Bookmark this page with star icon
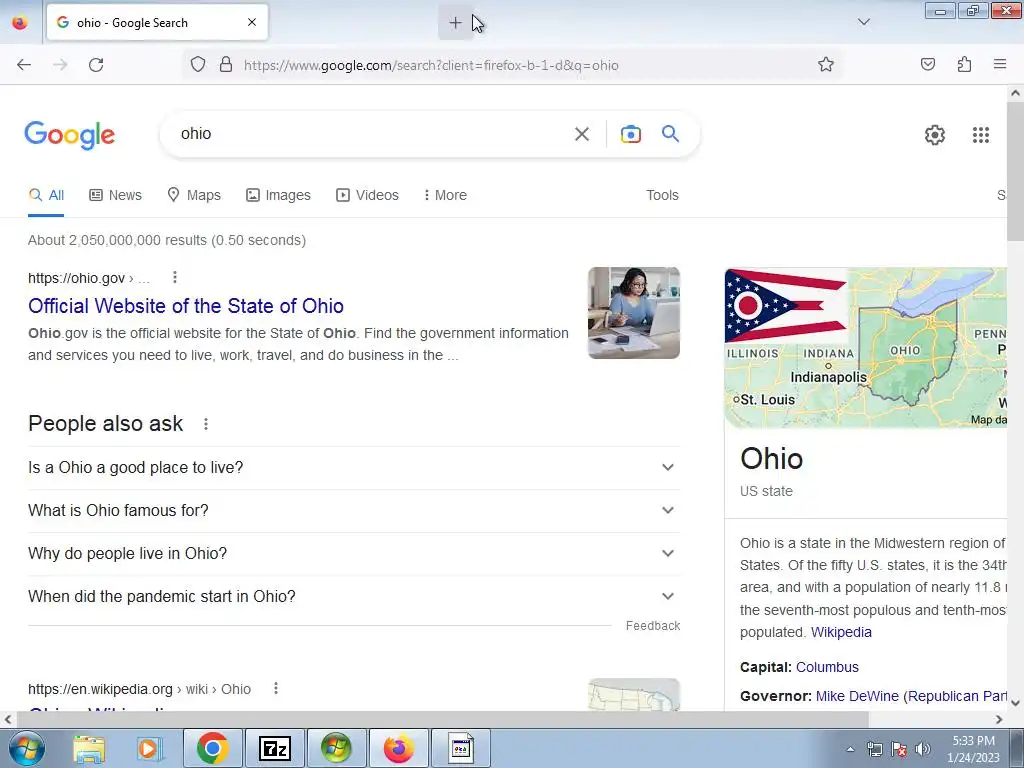 point(825,65)
